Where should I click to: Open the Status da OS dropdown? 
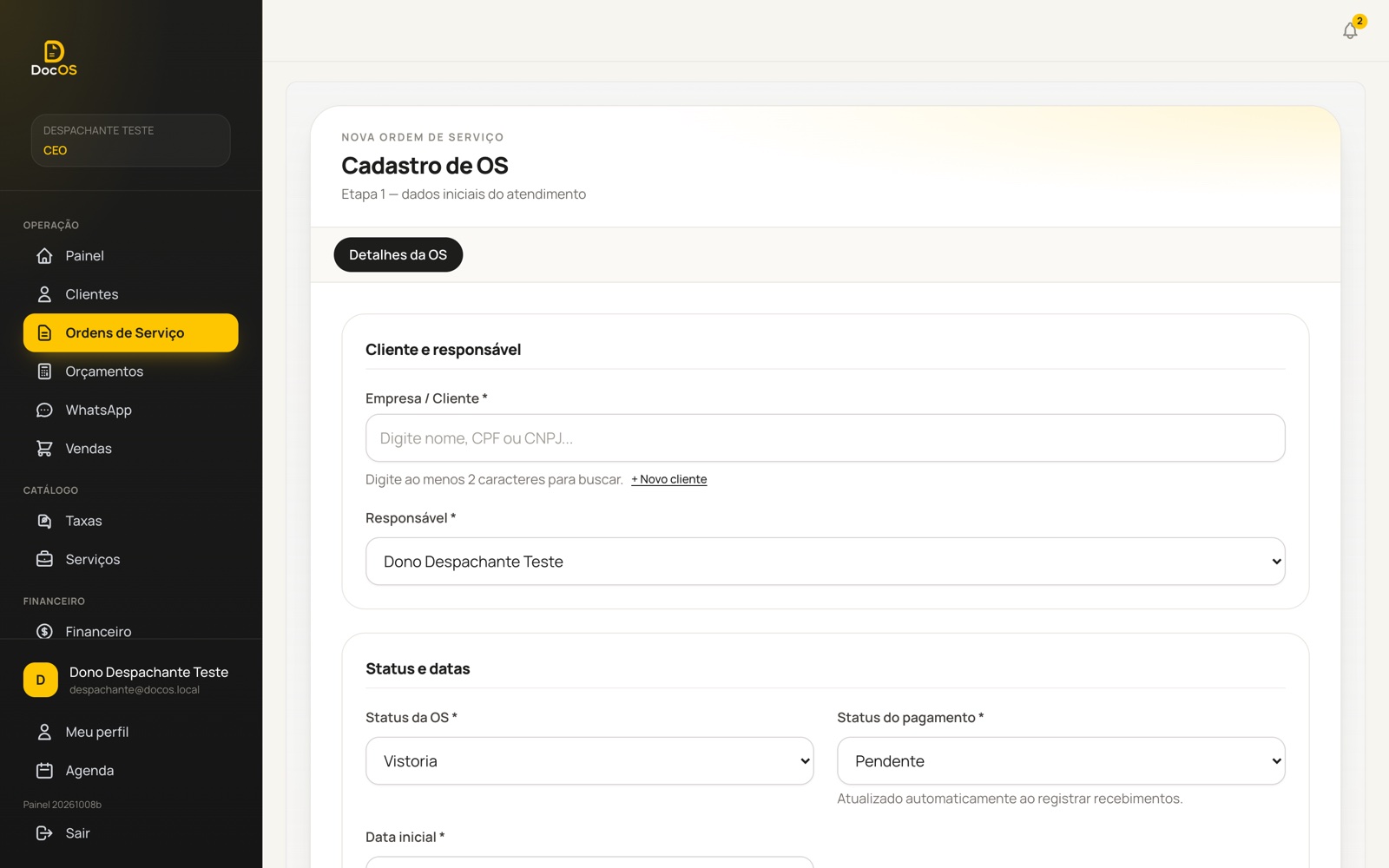pyautogui.click(x=589, y=761)
